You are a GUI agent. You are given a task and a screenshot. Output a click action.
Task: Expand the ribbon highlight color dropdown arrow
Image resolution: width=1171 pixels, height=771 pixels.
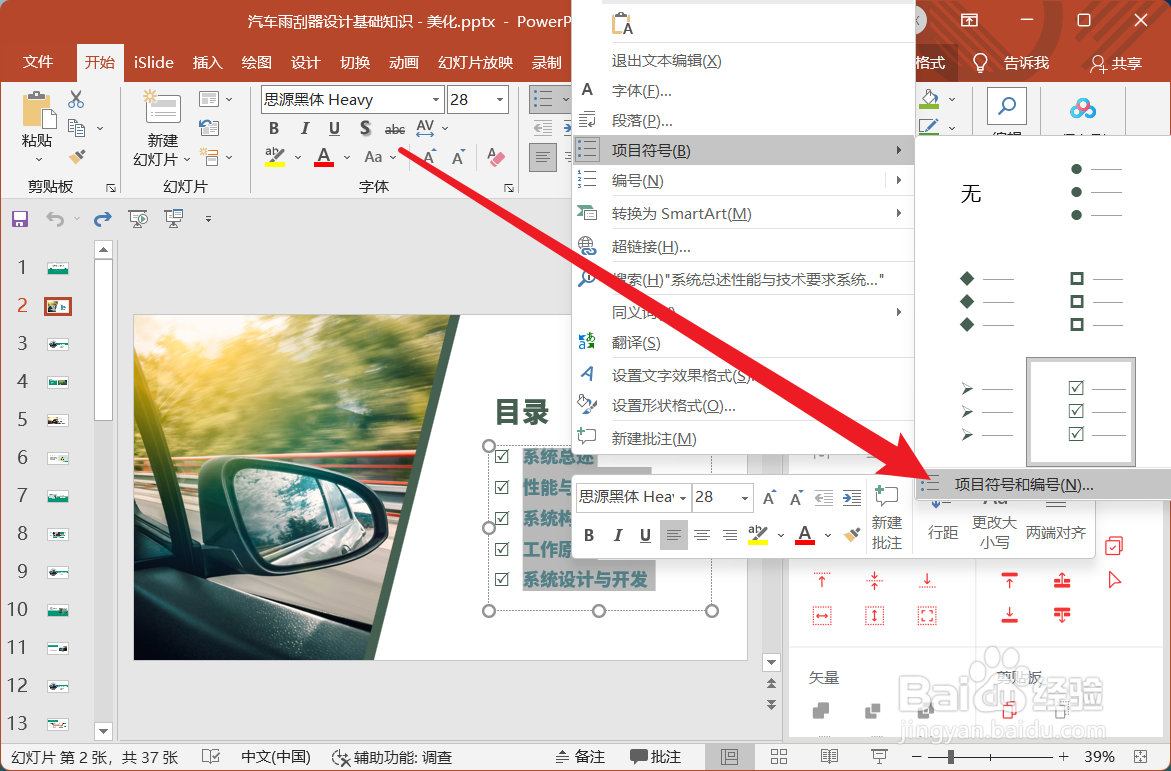click(297, 158)
